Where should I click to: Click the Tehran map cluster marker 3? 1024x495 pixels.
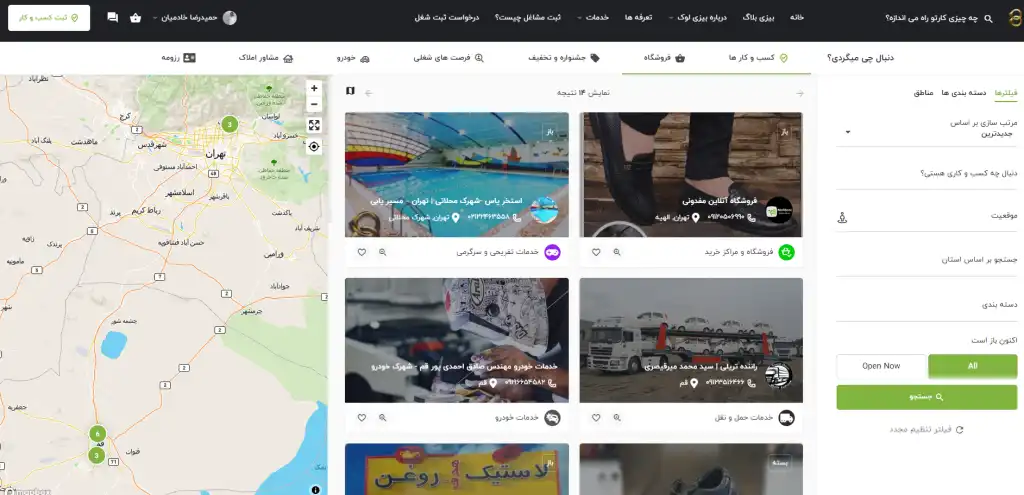(x=229, y=123)
